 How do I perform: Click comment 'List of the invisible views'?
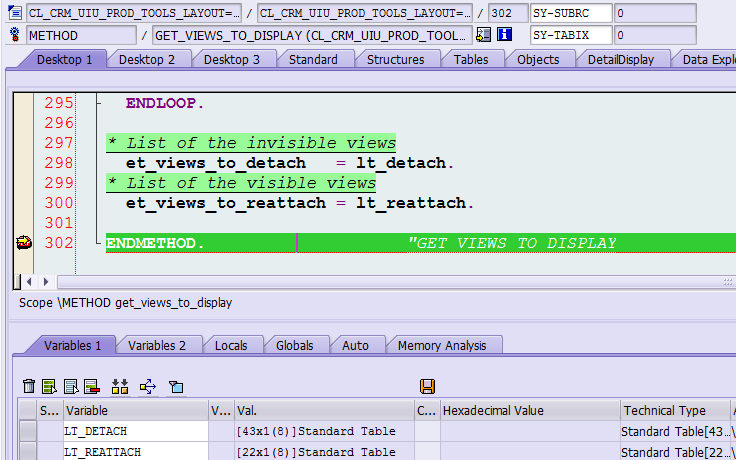pyautogui.click(x=251, y=143)
